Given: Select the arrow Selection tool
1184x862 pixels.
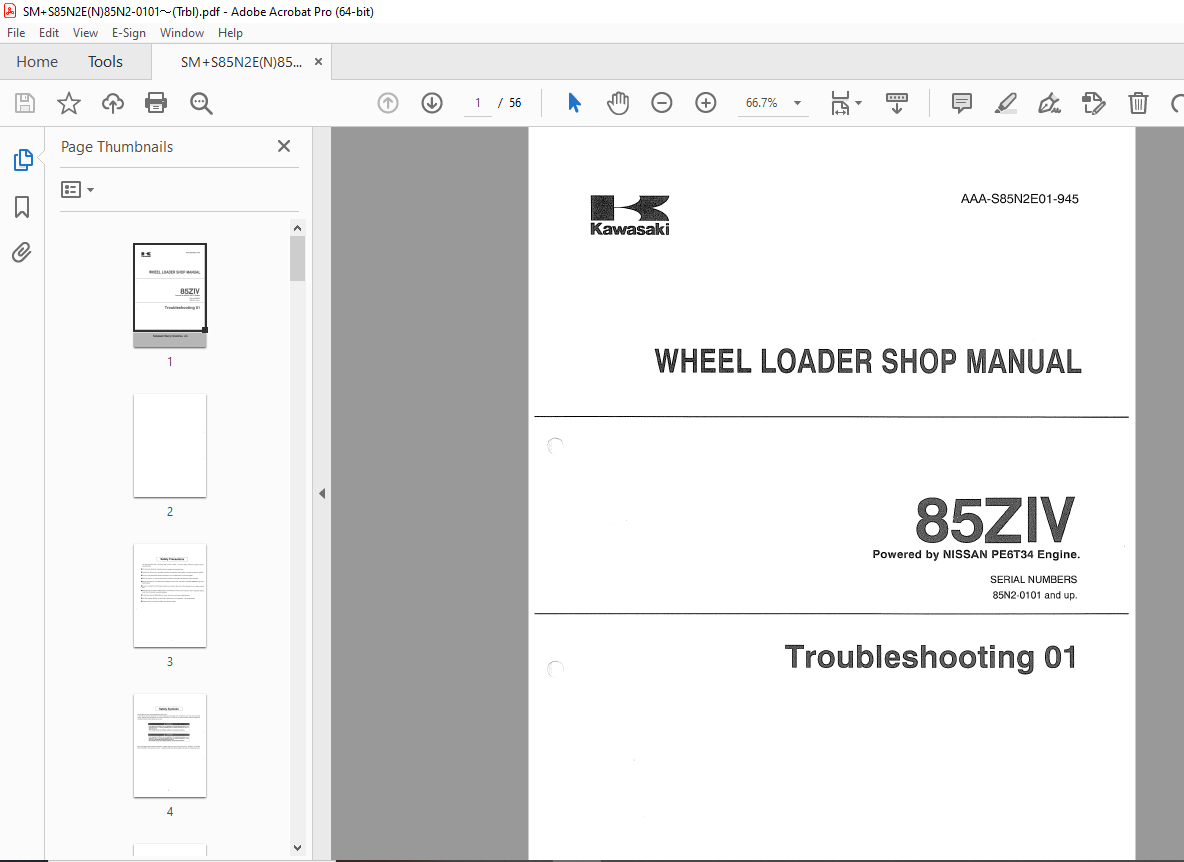Looking at the screenshot, I should 575,103.
